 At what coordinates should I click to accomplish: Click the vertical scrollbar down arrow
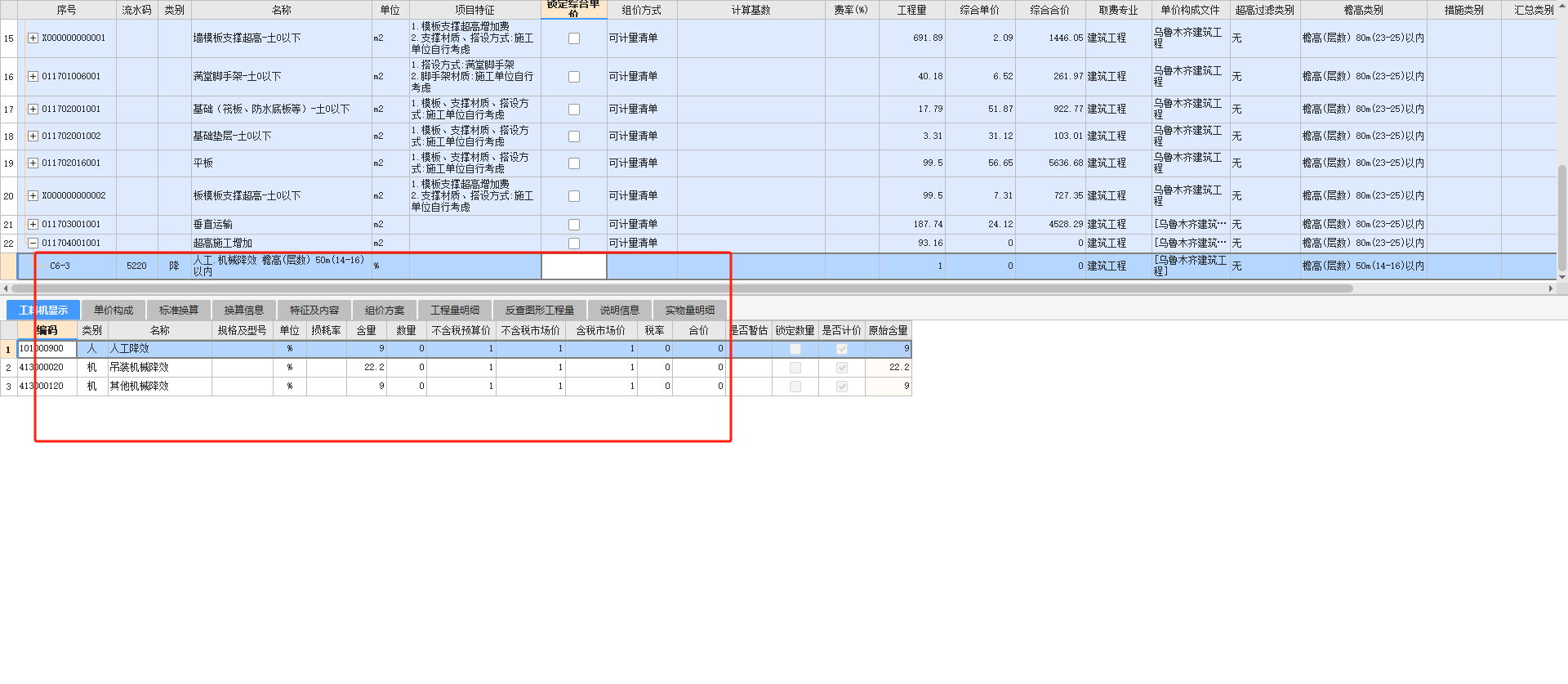point(1562,277)
